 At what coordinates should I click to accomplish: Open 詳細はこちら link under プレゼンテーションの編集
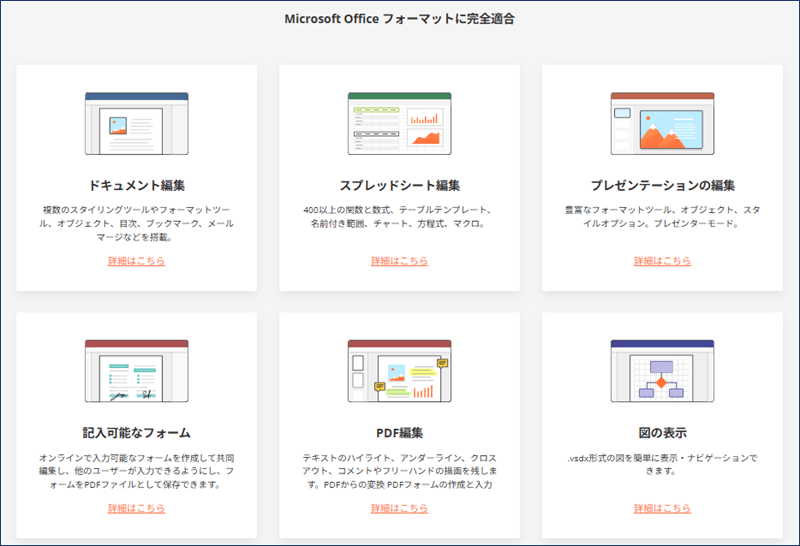(x=662, y=261)
